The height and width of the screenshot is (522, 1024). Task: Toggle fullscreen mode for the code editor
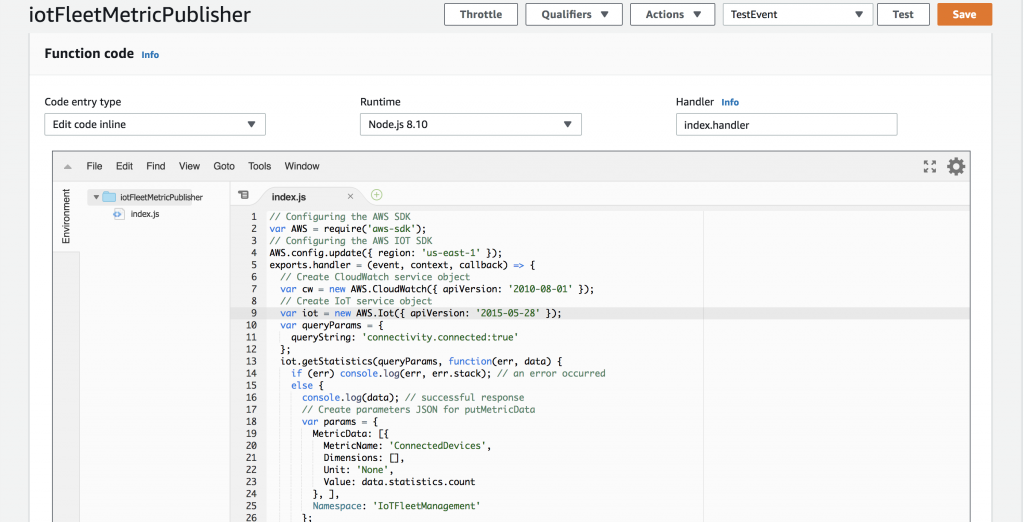point(929,167)
